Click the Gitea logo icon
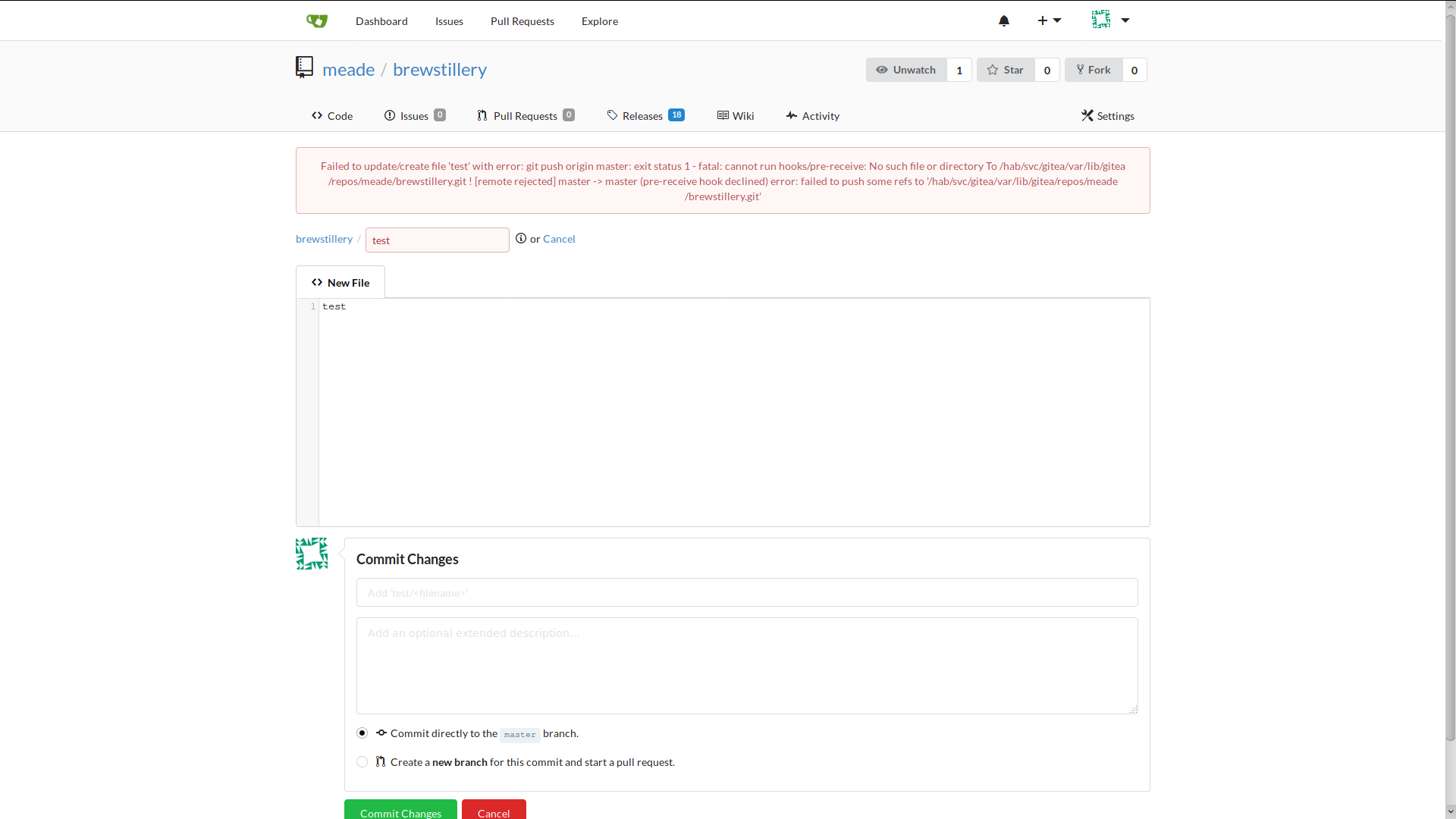The width and height of the screenshot is (1456, 819). [317, 20]
